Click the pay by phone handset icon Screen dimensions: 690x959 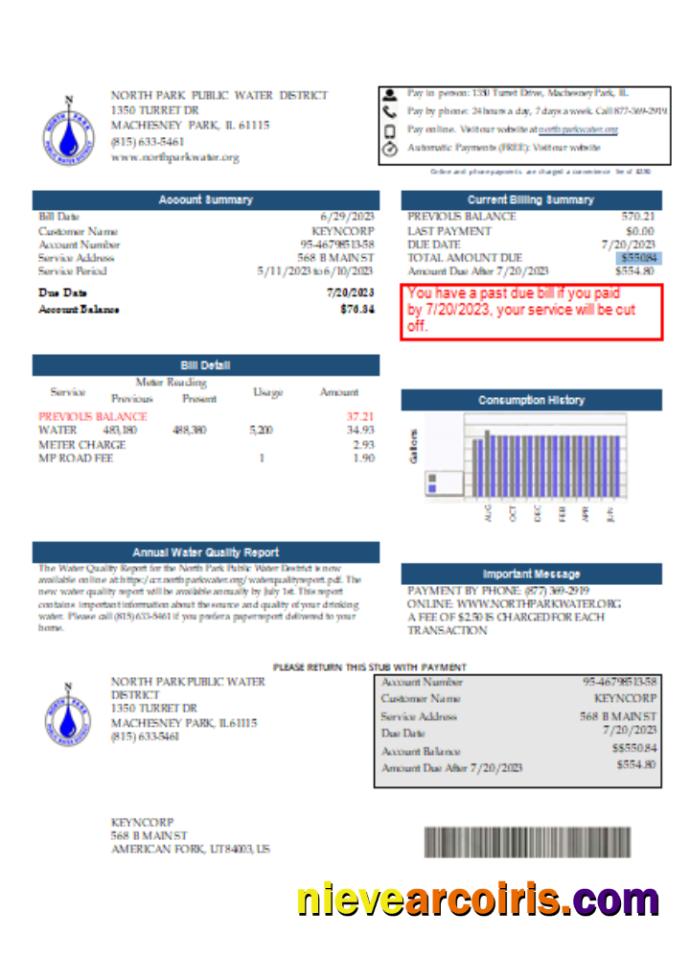coord(389,112)
